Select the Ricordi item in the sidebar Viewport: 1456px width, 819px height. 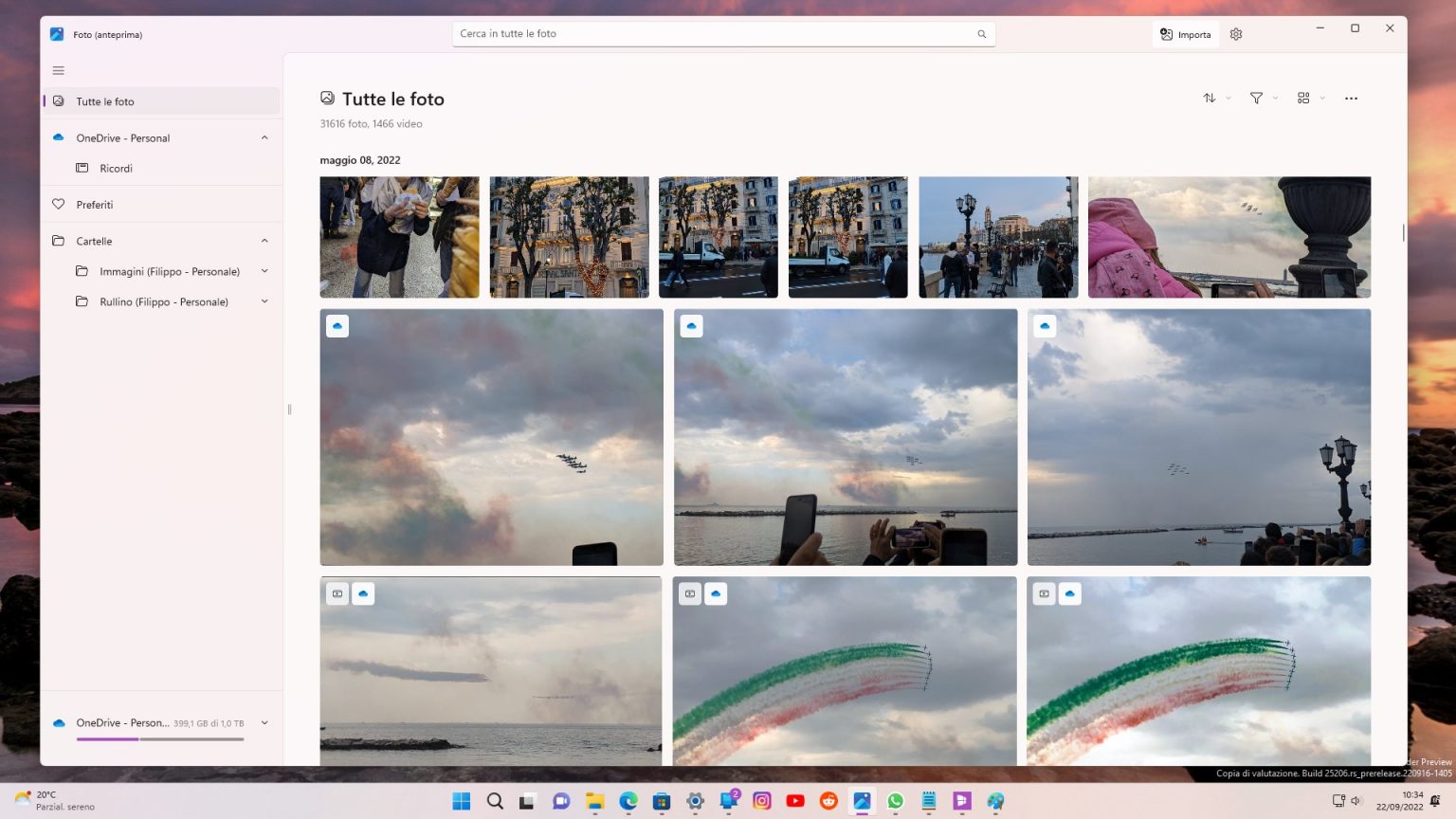click(x=117, y=168)
